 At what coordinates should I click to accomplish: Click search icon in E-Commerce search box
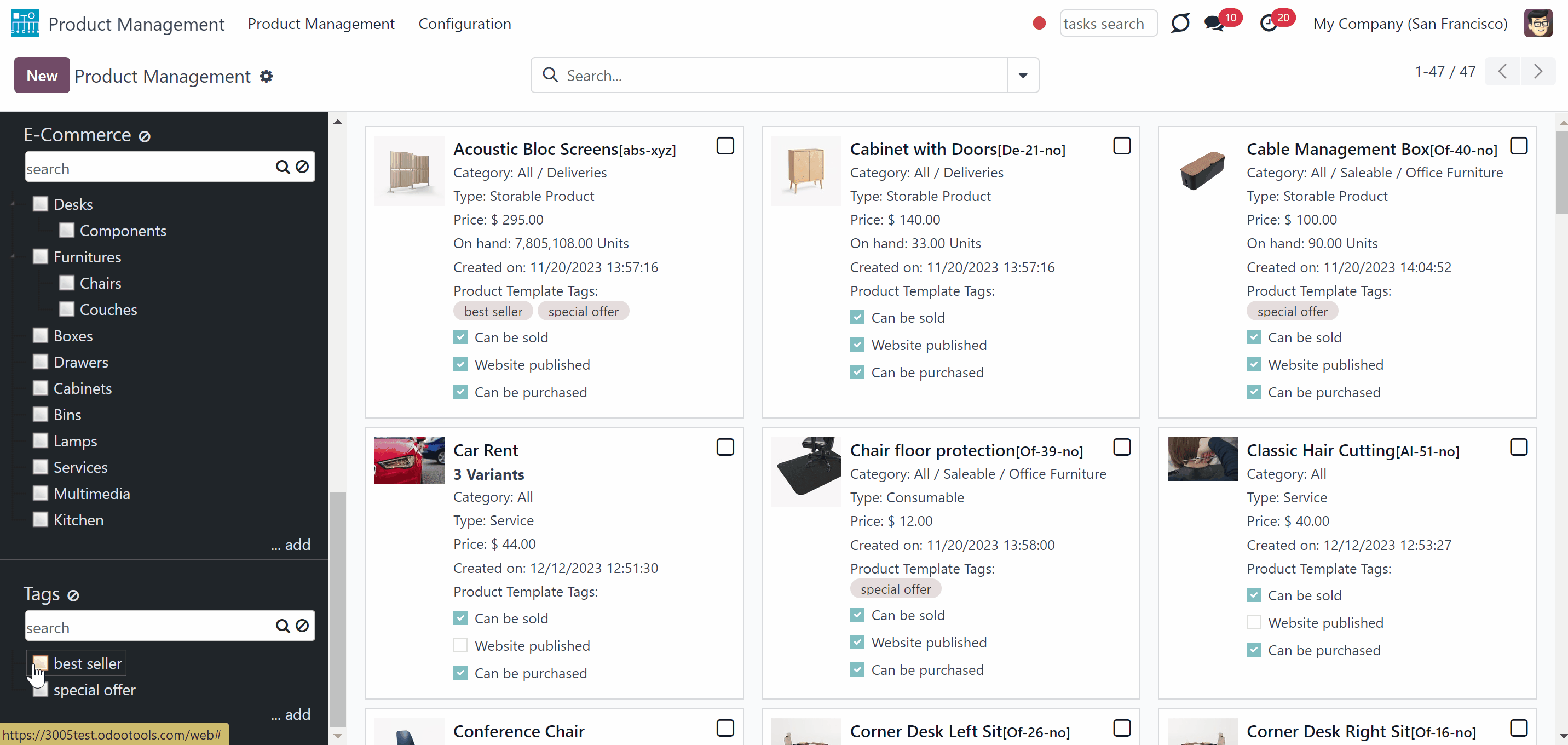point(283,167)
